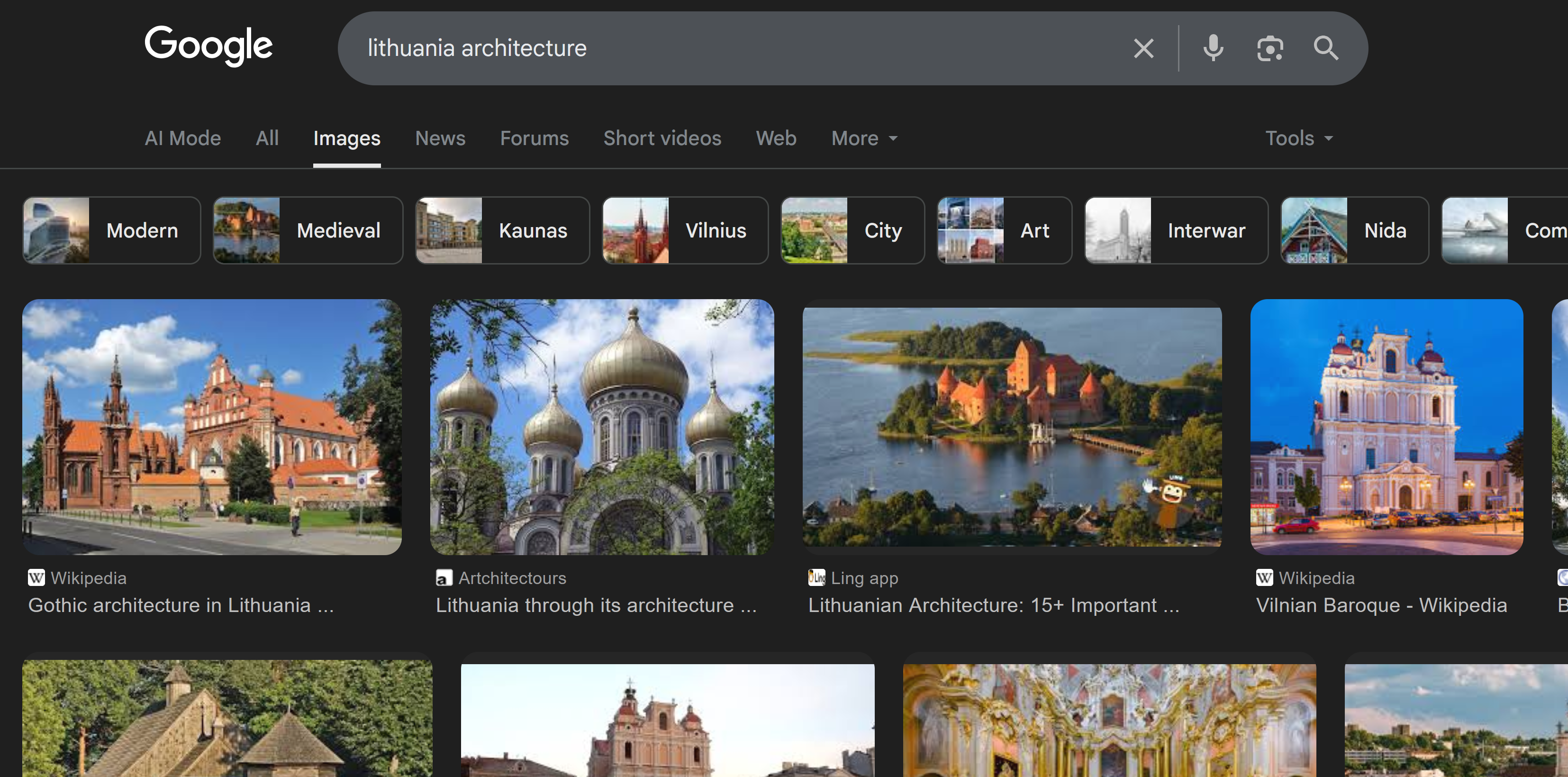The image size is (1568, 777).
Task: Click the Google logo
Action: click(208, 46)
